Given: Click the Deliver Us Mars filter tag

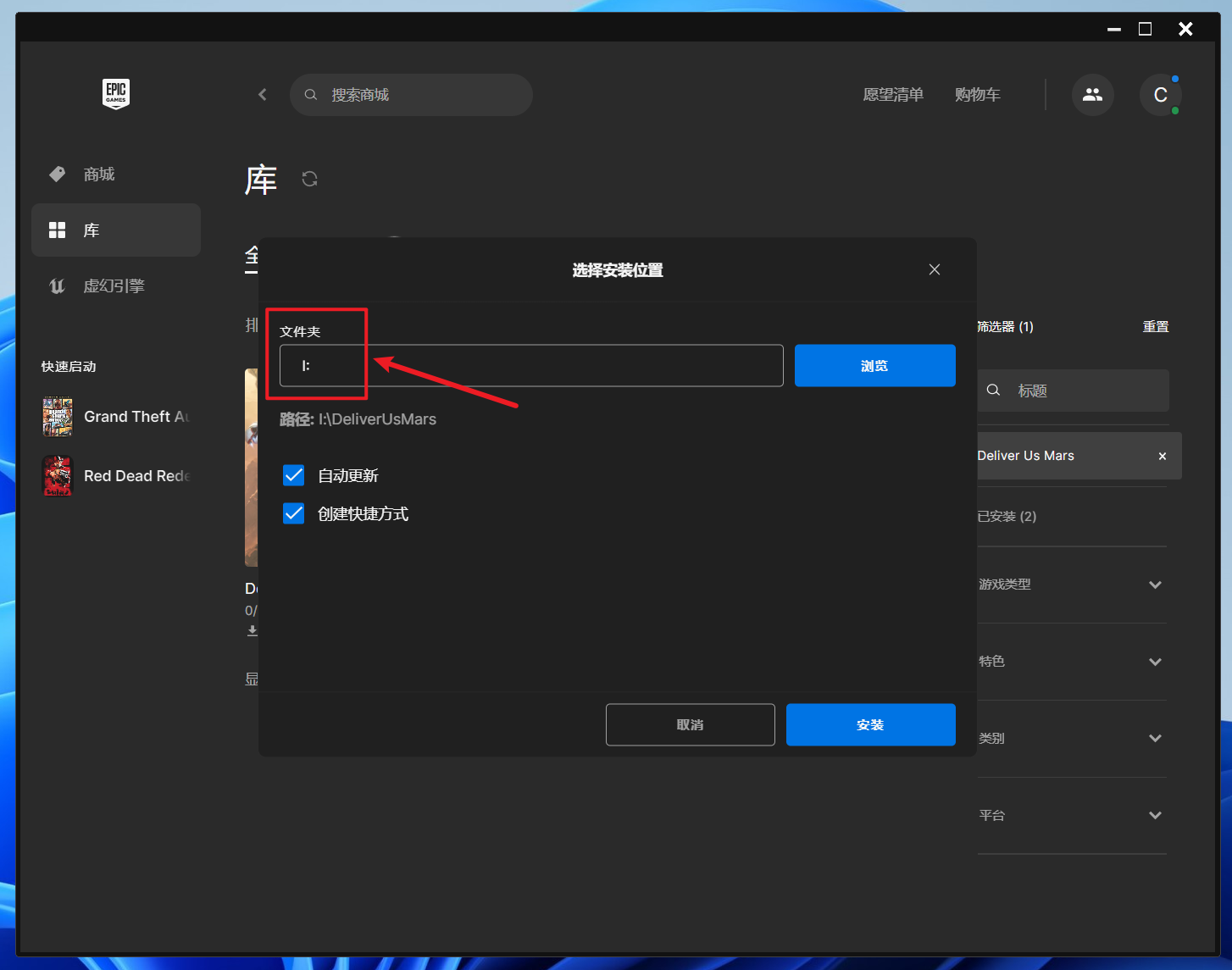Looking at the screenshot, I should (x=1079, y=456).
